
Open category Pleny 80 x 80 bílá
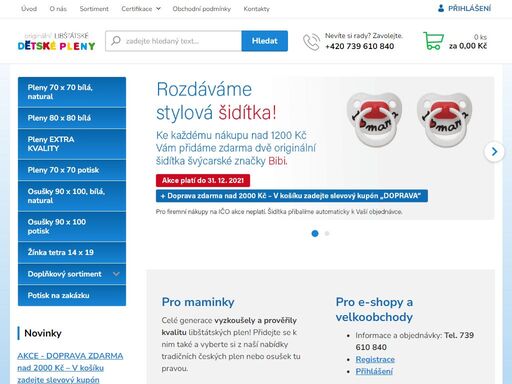(x=72, y=118)
